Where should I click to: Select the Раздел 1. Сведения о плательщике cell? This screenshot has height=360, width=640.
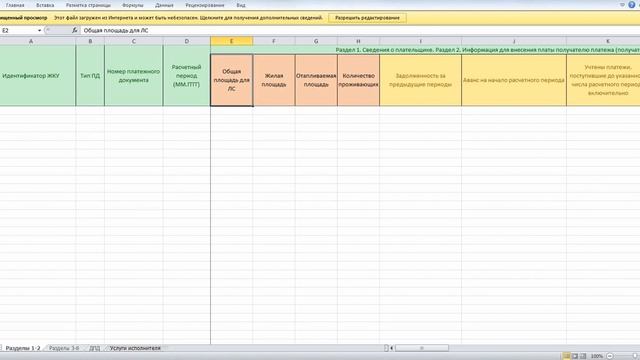[x=425, y=50]
